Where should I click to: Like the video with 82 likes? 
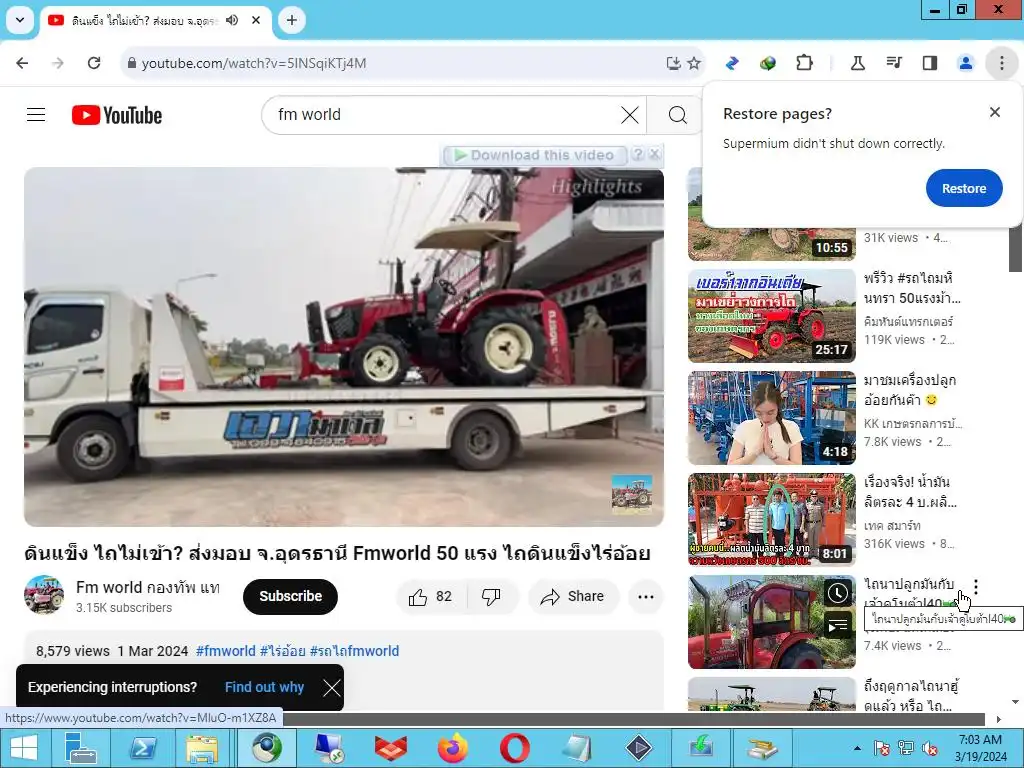[431, 596]
